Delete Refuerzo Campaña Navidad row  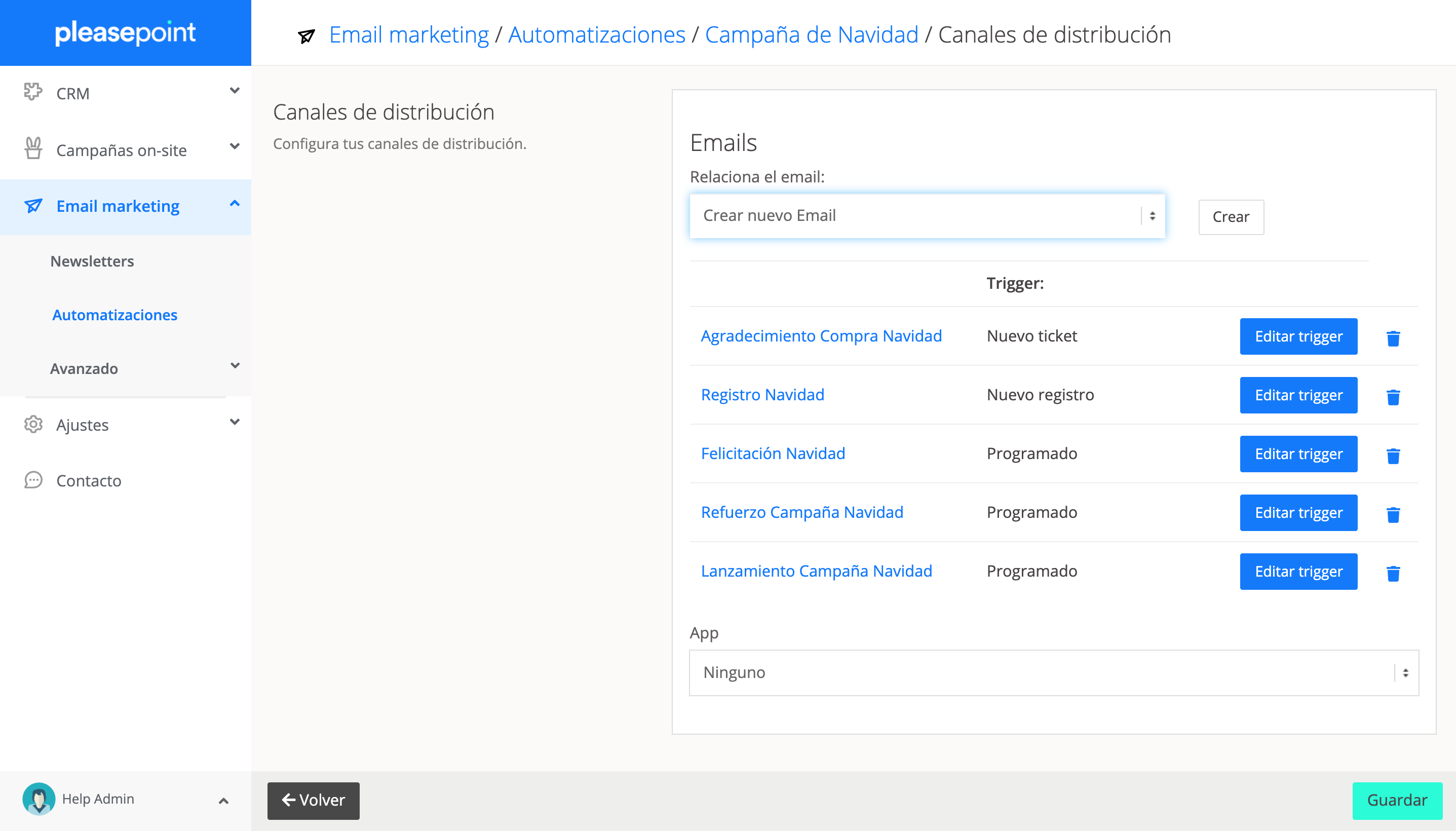[1393, 514]
